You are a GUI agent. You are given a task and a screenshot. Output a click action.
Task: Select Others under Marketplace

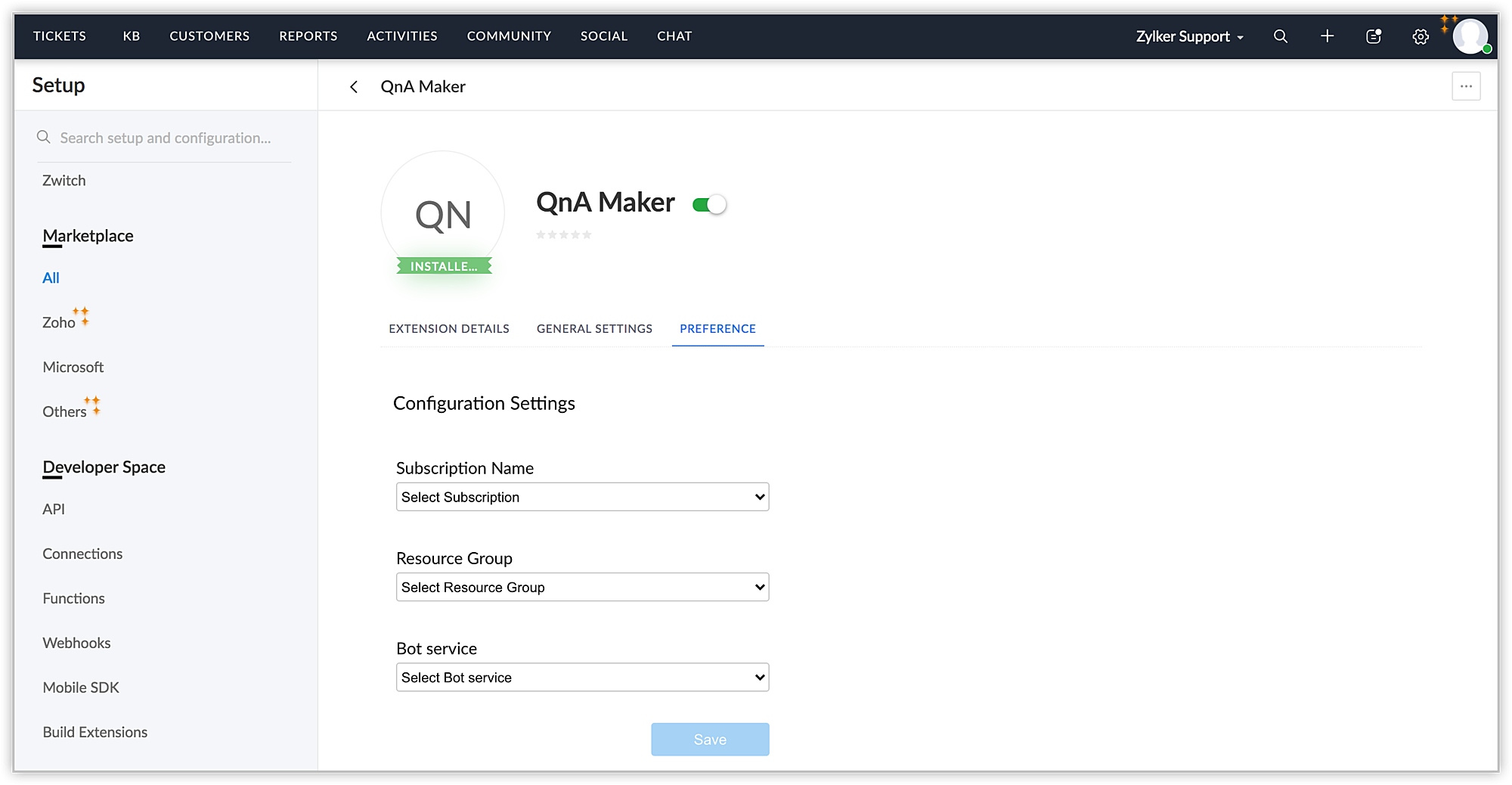[64, 412]
